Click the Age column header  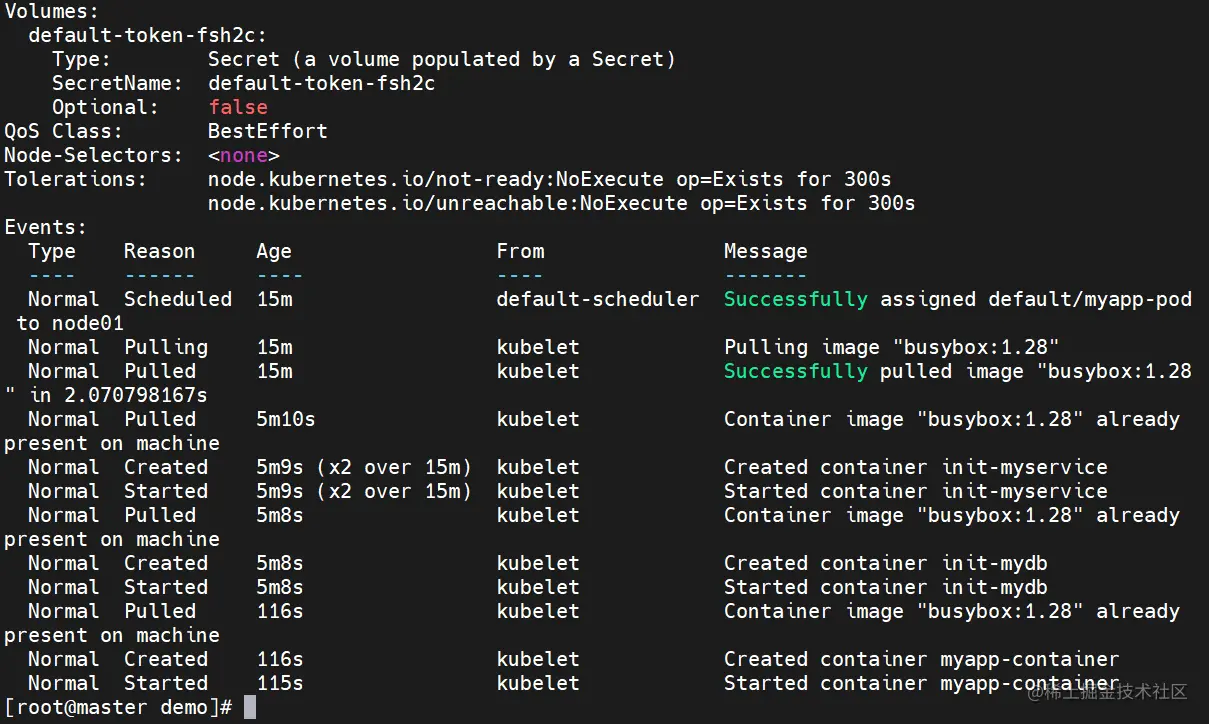click(x=273, y=251)
